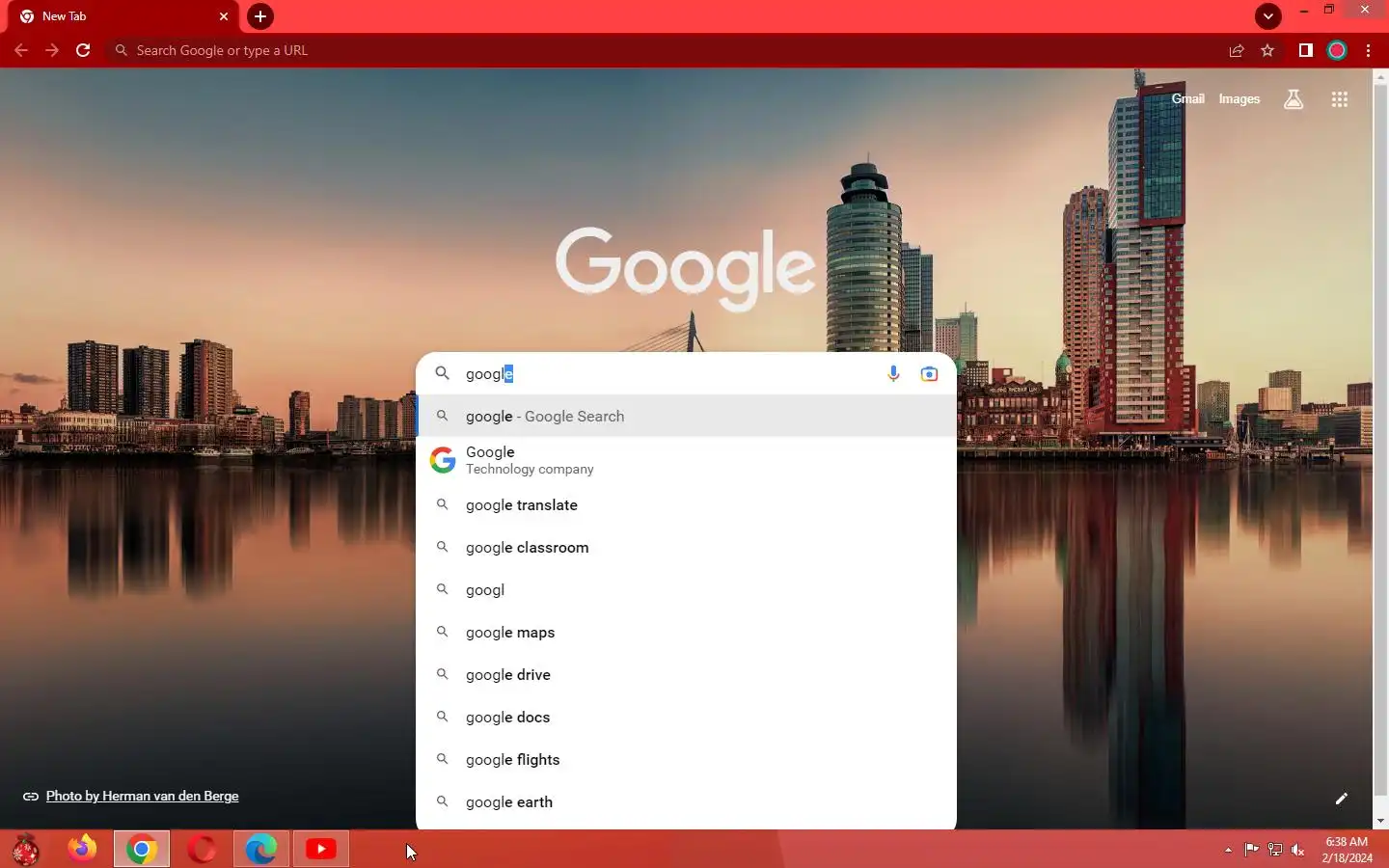The image size is (1389, 868).
Task: Open the Gmail link
Action: [1187, 98]
